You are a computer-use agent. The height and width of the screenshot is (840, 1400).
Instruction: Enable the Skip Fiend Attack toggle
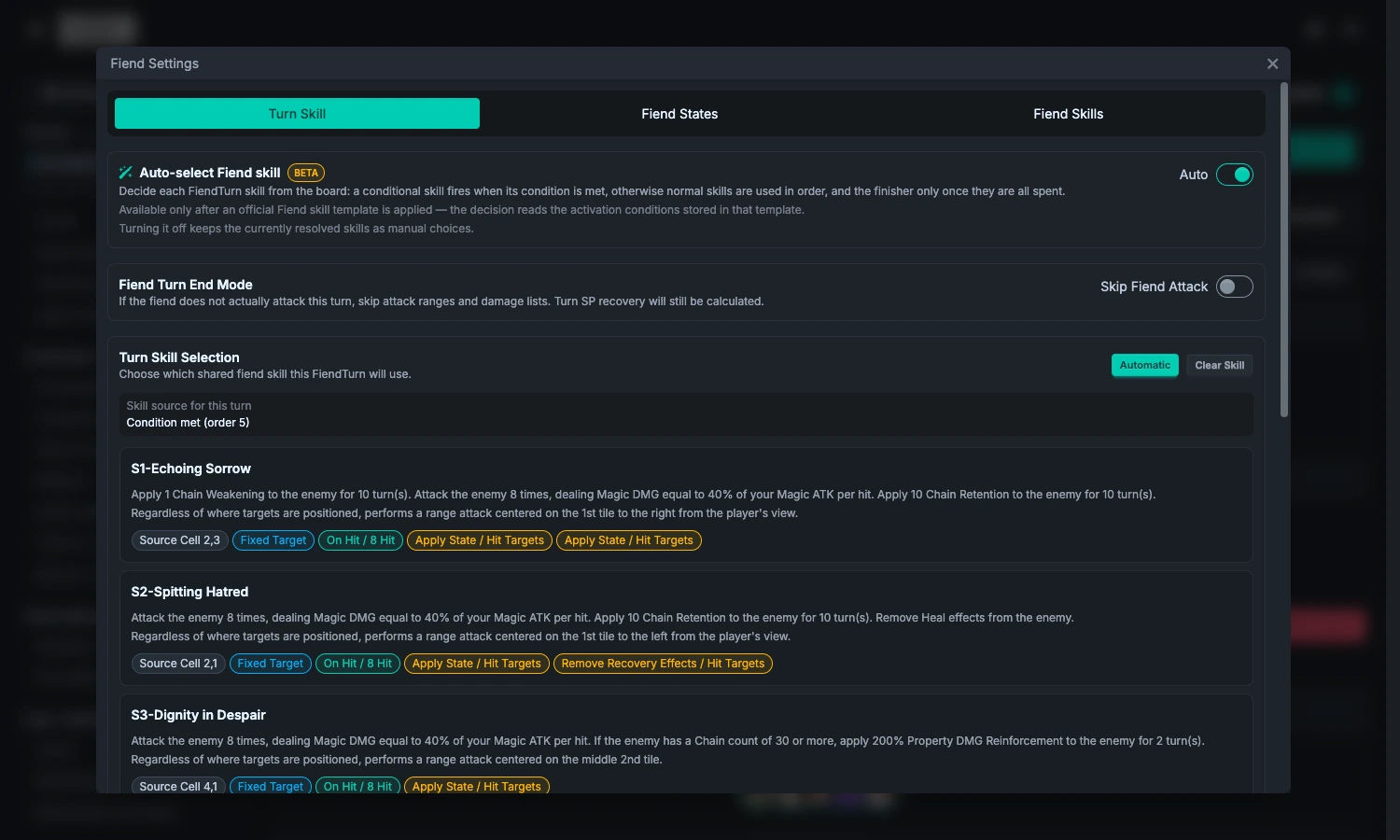[x=1234, y=287]
